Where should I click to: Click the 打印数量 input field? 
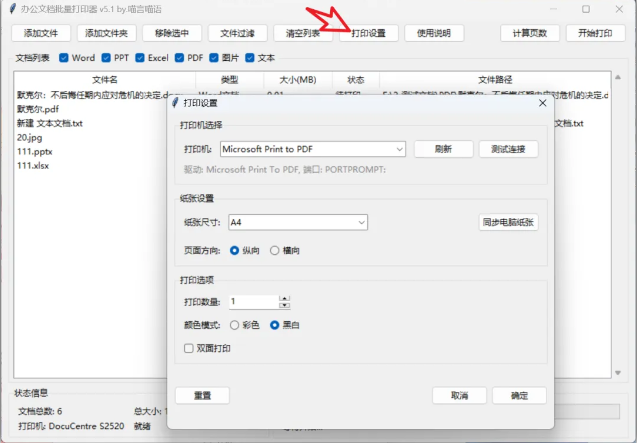pos(252,301)
